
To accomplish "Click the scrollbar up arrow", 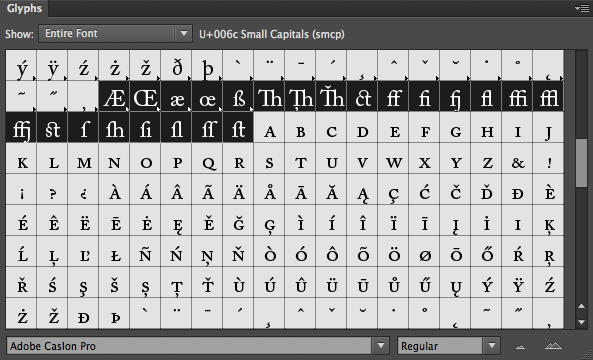I will [x=582, y=306].
